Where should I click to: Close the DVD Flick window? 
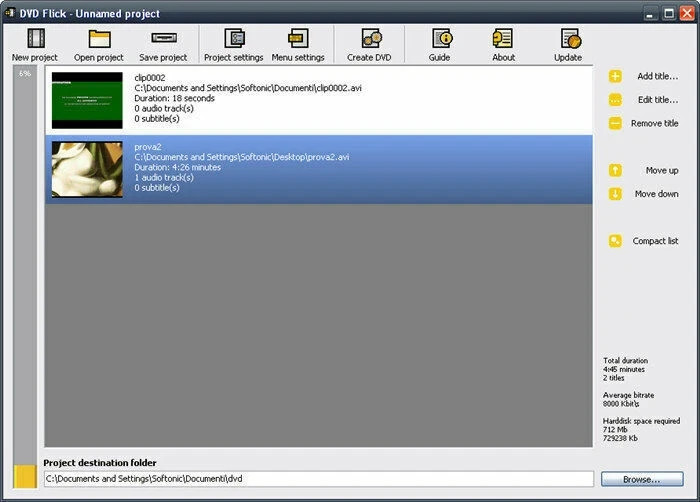tap(687, 13)
